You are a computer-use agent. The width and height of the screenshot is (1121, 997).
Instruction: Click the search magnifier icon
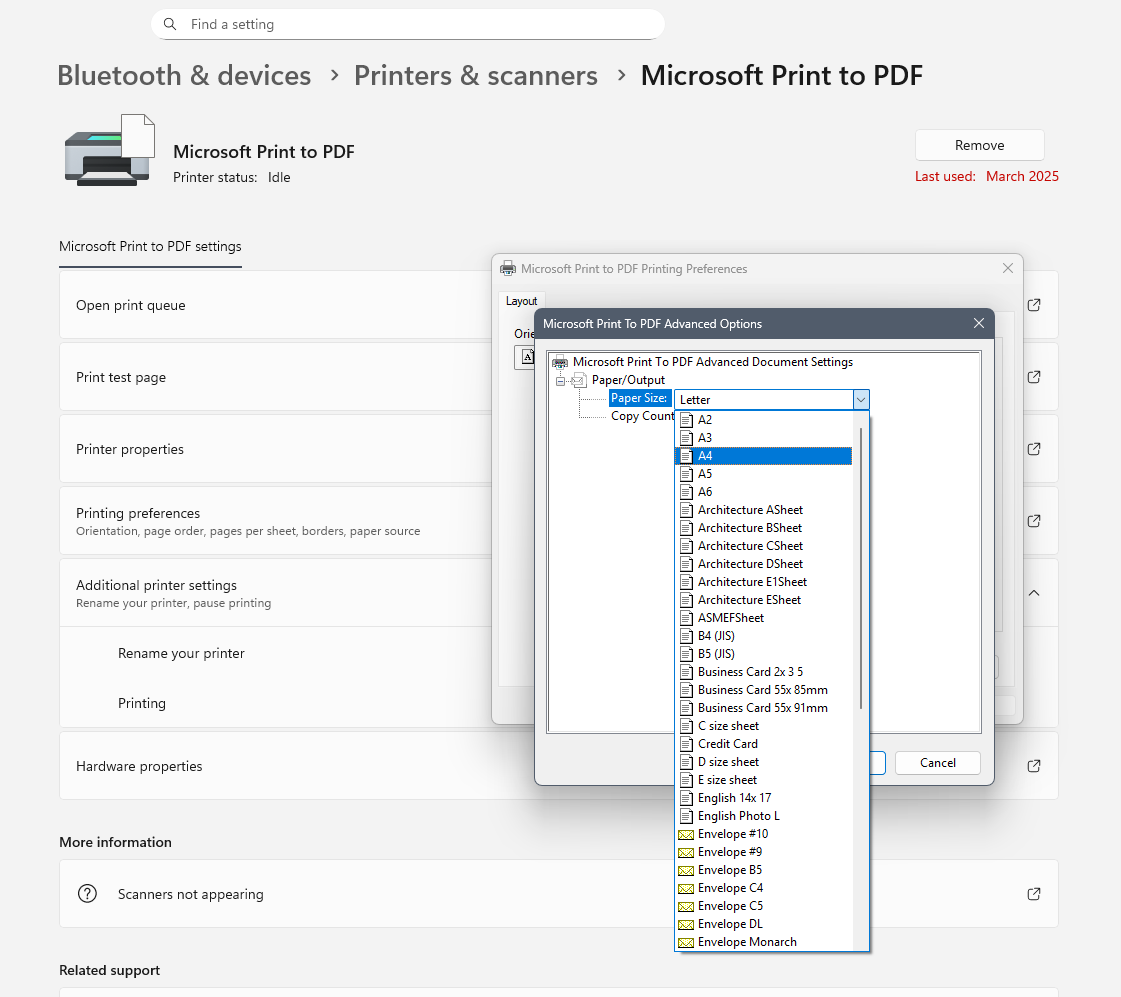pyautogui.click(x=169, y=23)
